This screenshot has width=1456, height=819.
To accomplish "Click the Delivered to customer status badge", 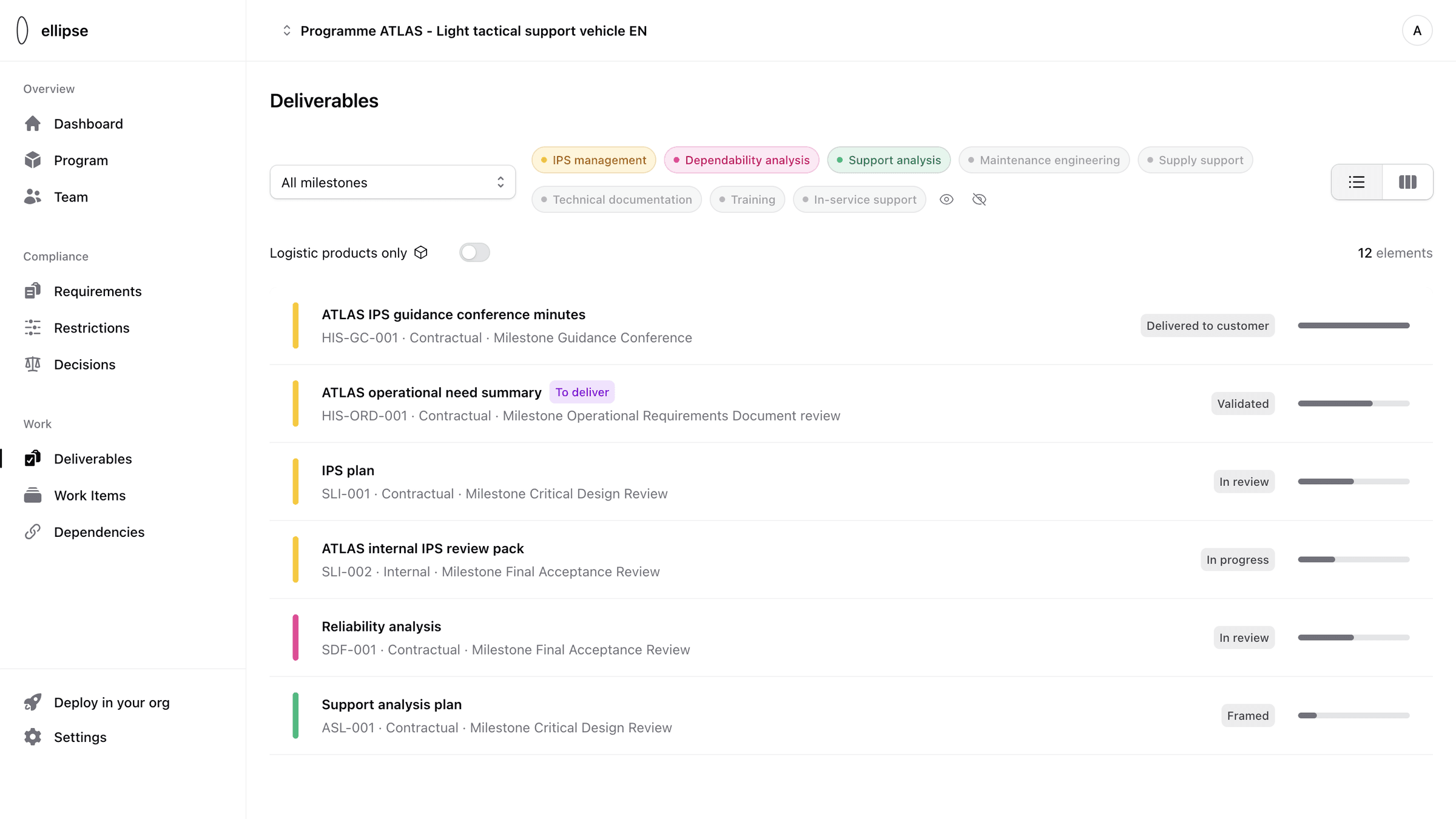I will coord(1207,326).
